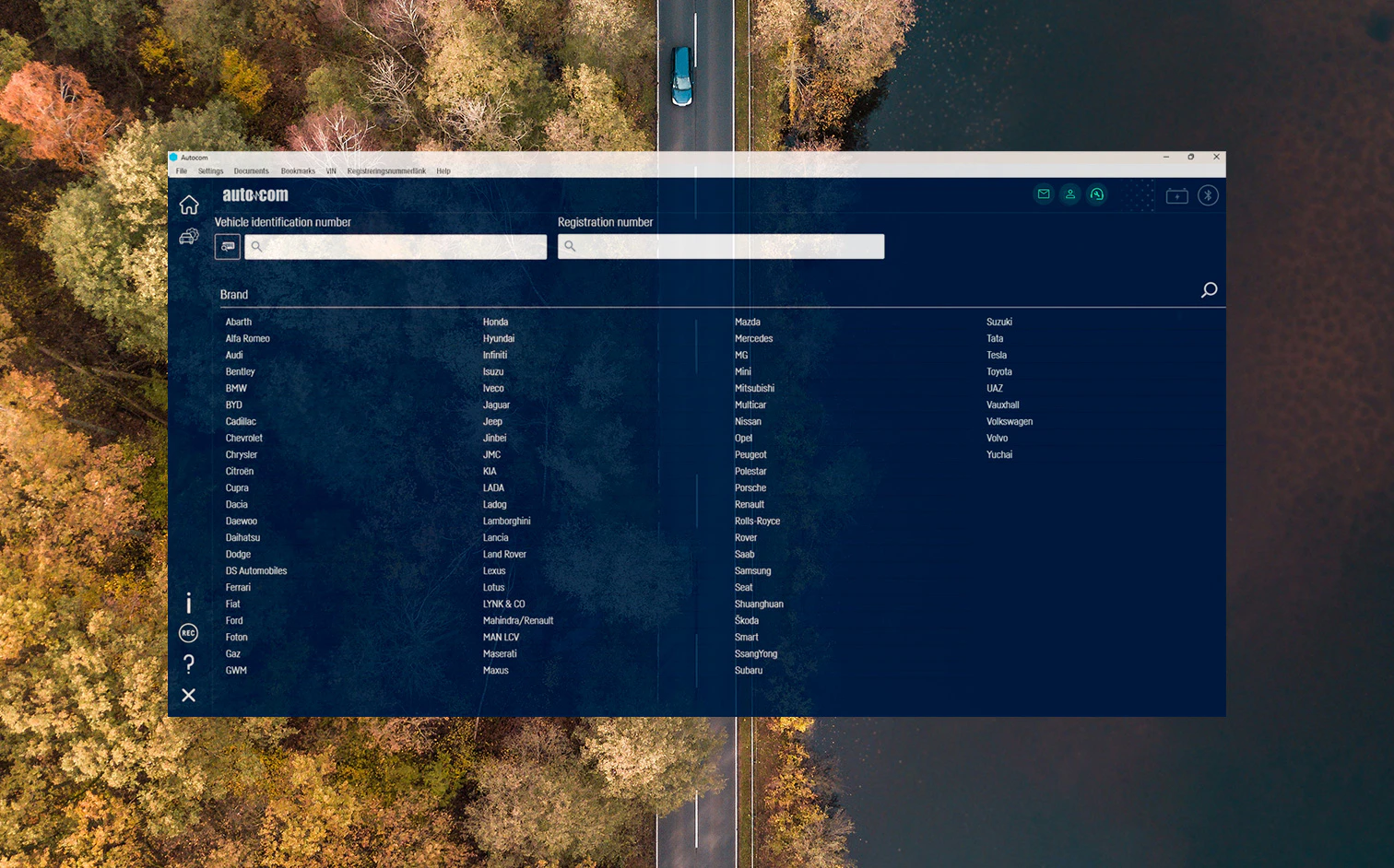The image size is (1394, 868).
Task: Click the magnifier inside the VIN field
Action: click(x=257, y=247)
